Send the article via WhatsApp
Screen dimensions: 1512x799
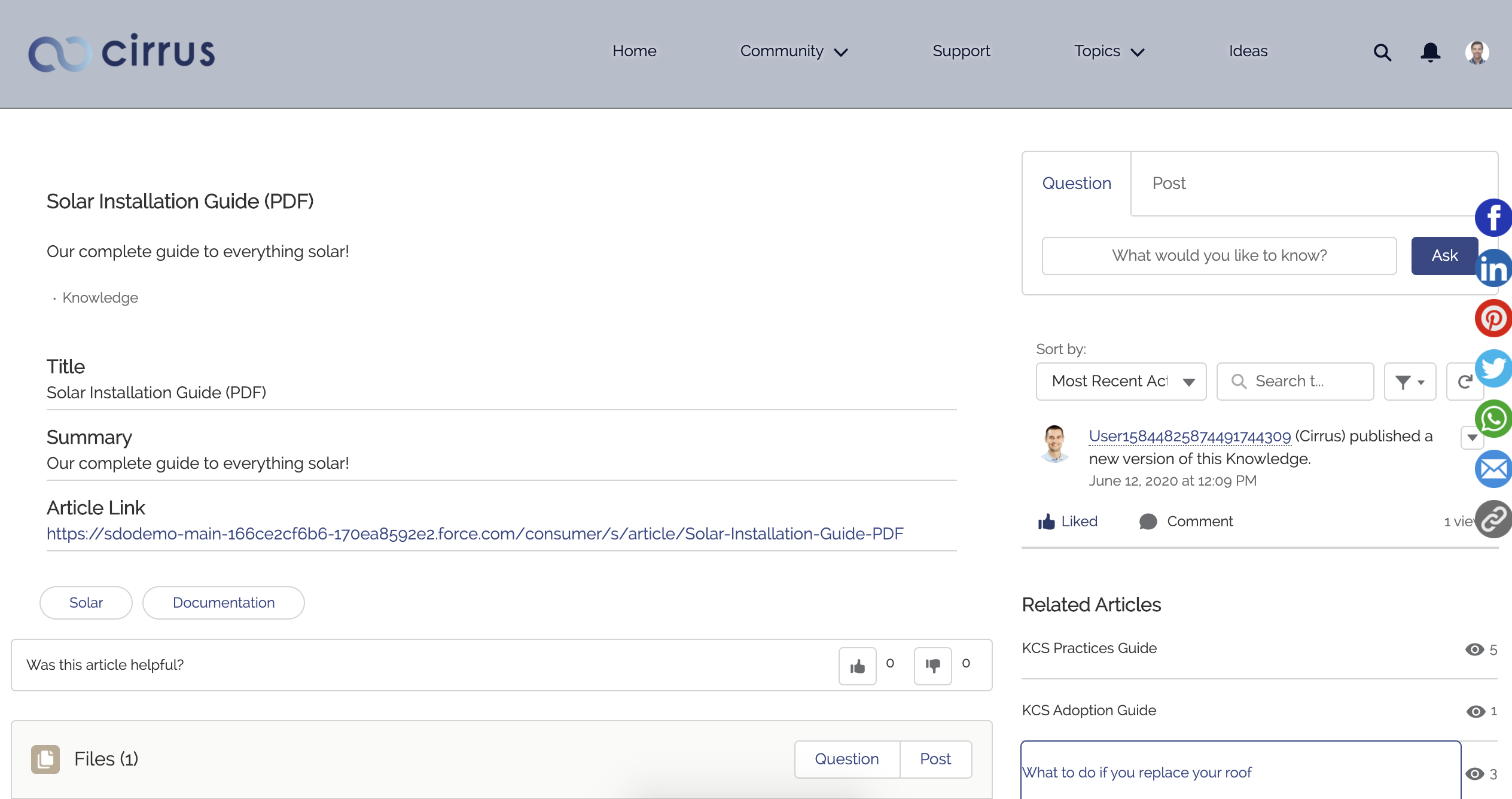(x=1493, y=419)
